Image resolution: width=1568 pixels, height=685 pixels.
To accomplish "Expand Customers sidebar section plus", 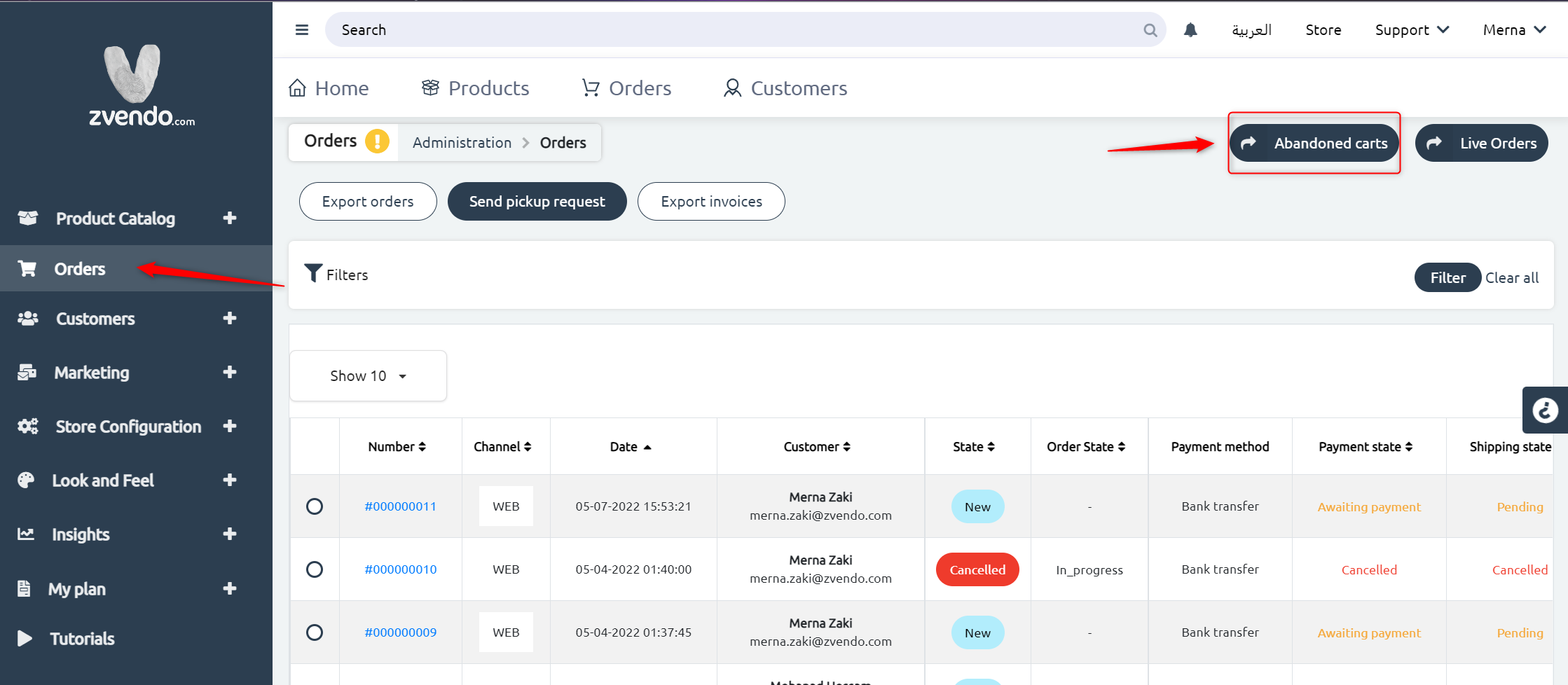I will (230, 318).
